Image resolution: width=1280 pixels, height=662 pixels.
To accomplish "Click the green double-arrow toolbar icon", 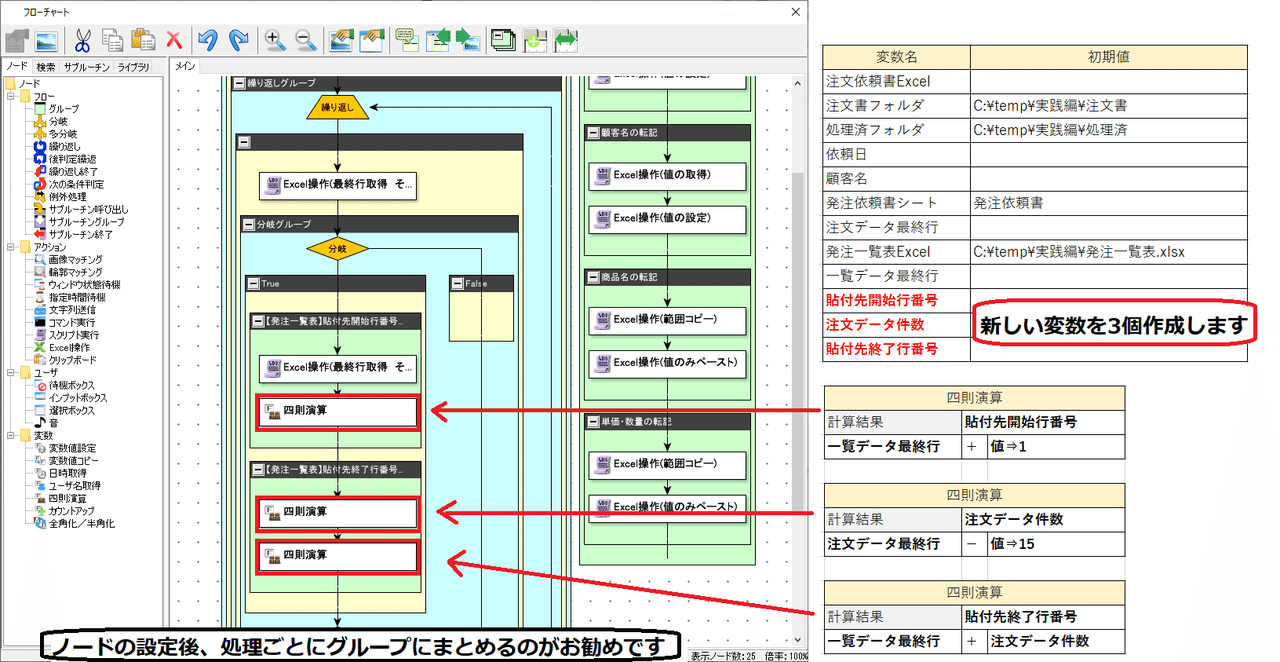I will [x=566, y=40].
